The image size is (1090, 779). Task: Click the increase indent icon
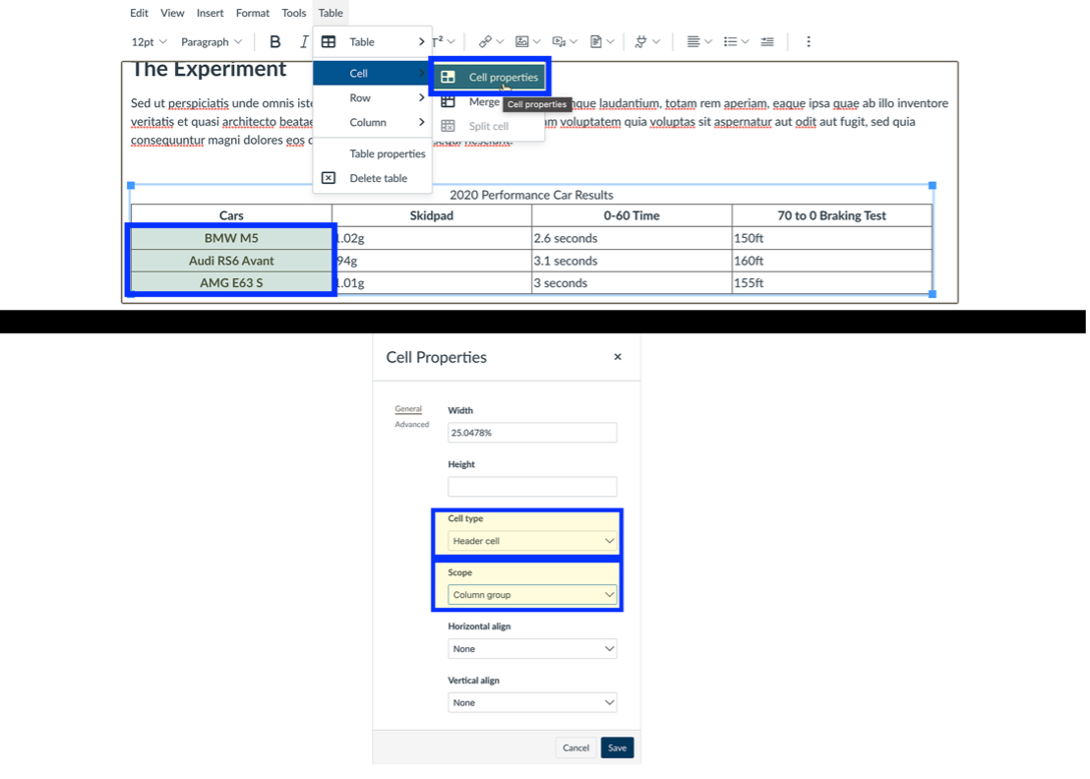[767, 42]
